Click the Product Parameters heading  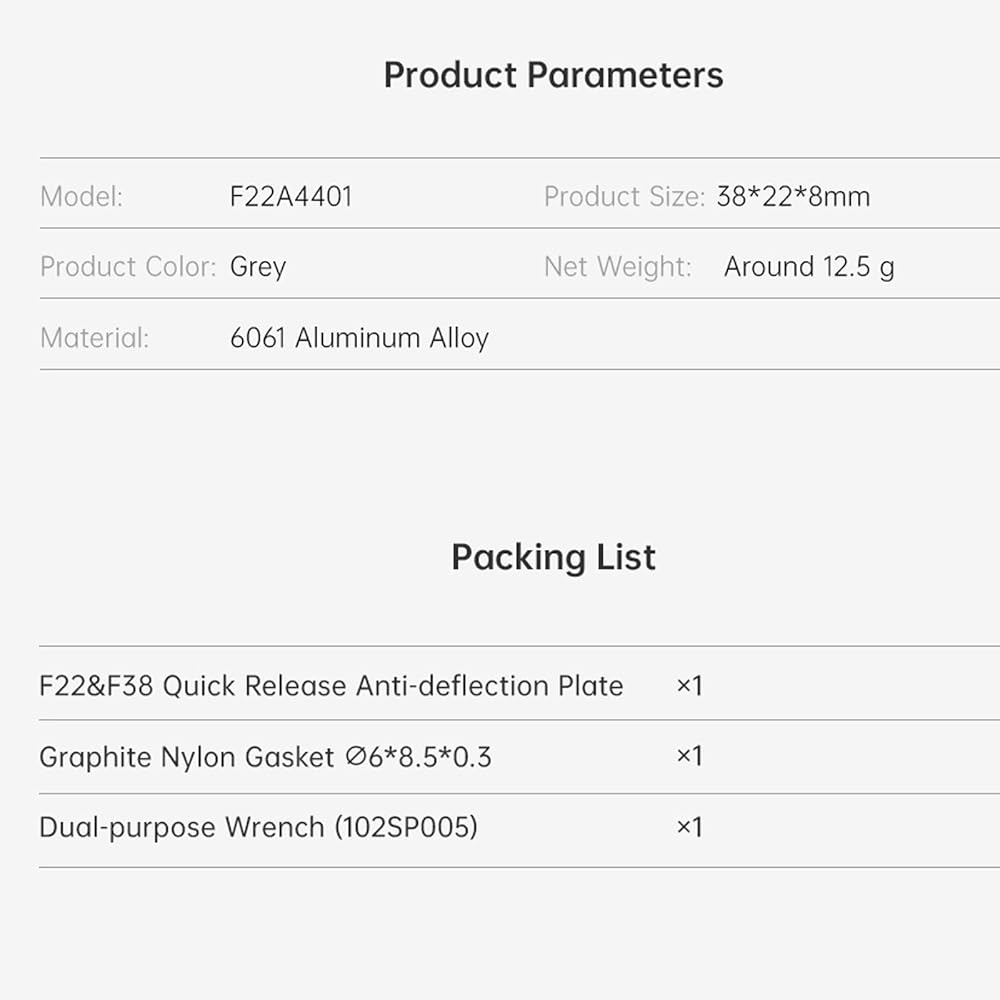(x=553, y=76)
